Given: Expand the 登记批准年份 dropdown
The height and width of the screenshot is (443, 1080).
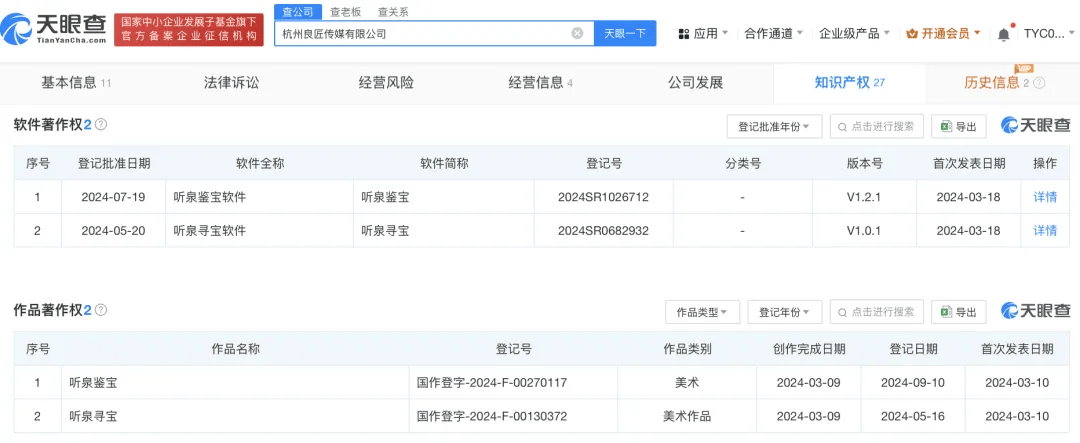Looking at the screenshot, I should (774, 126).
